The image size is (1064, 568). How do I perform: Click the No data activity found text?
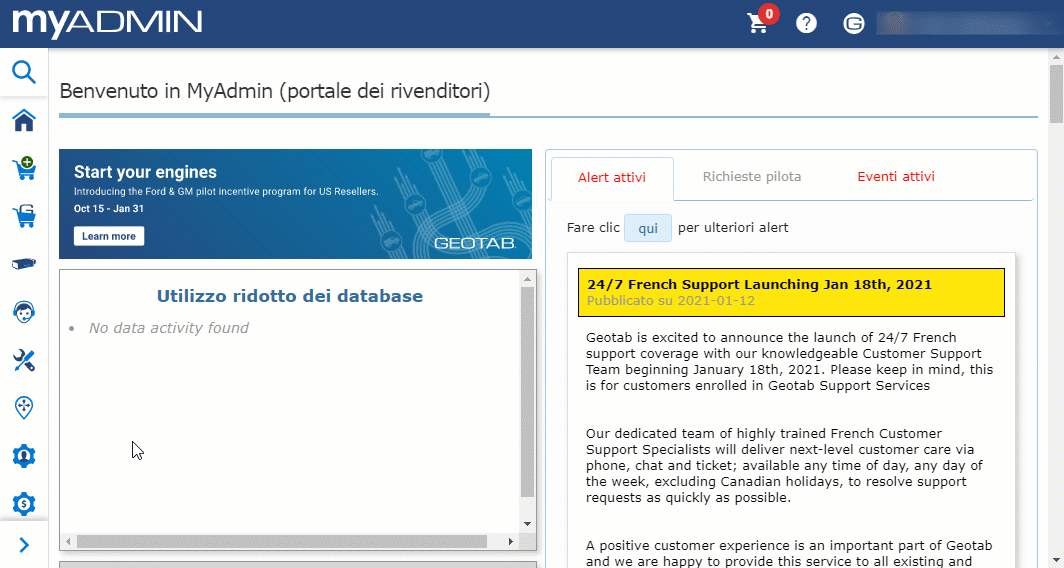tap(168, 328)
